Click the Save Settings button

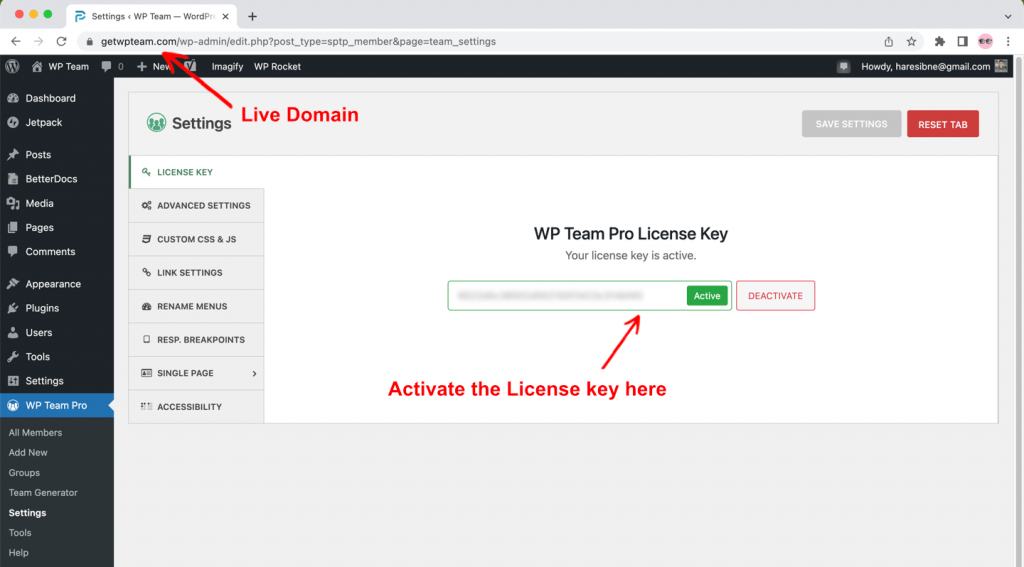(851, 124)
